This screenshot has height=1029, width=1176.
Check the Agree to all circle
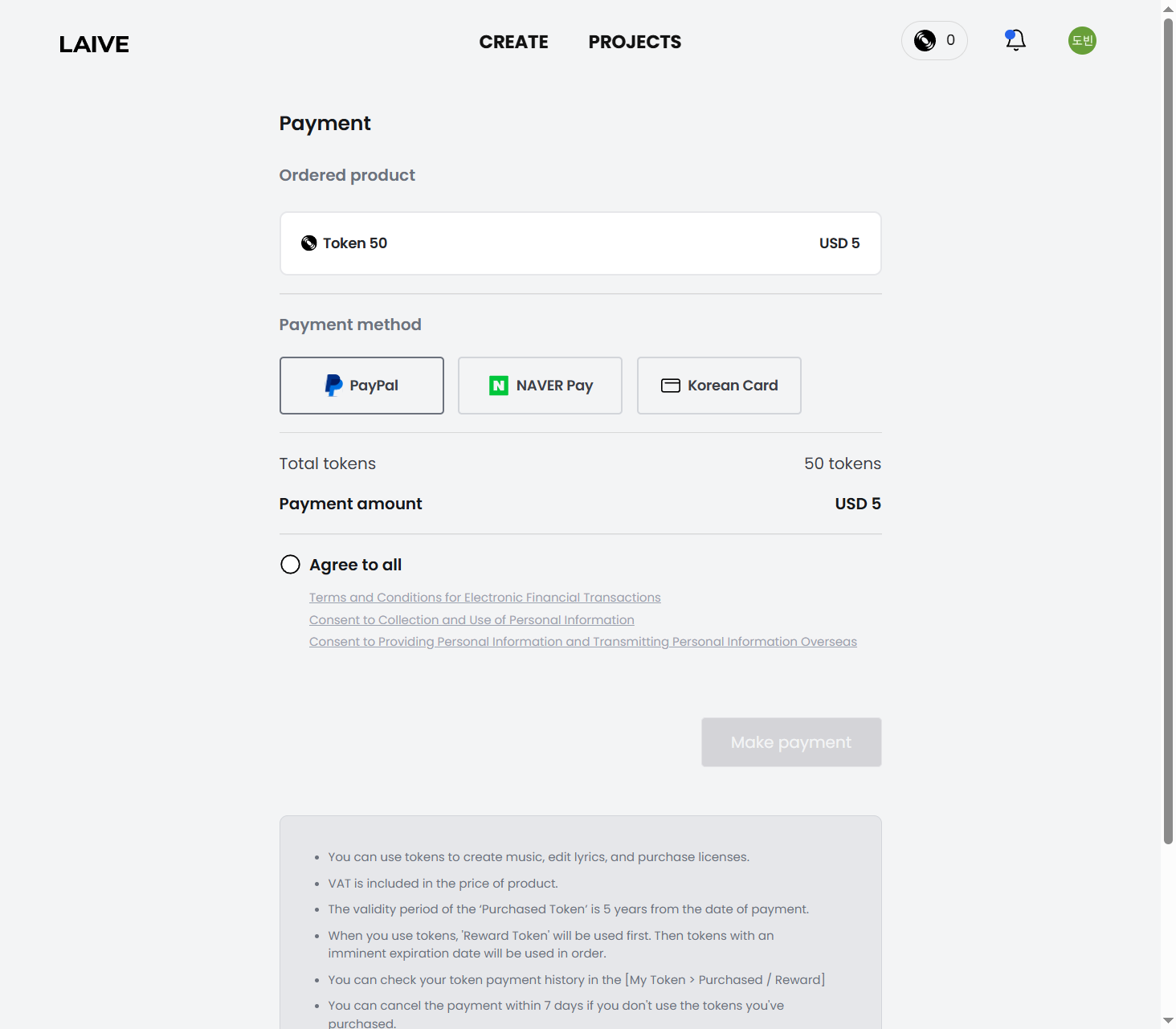[x=290, y=565]
